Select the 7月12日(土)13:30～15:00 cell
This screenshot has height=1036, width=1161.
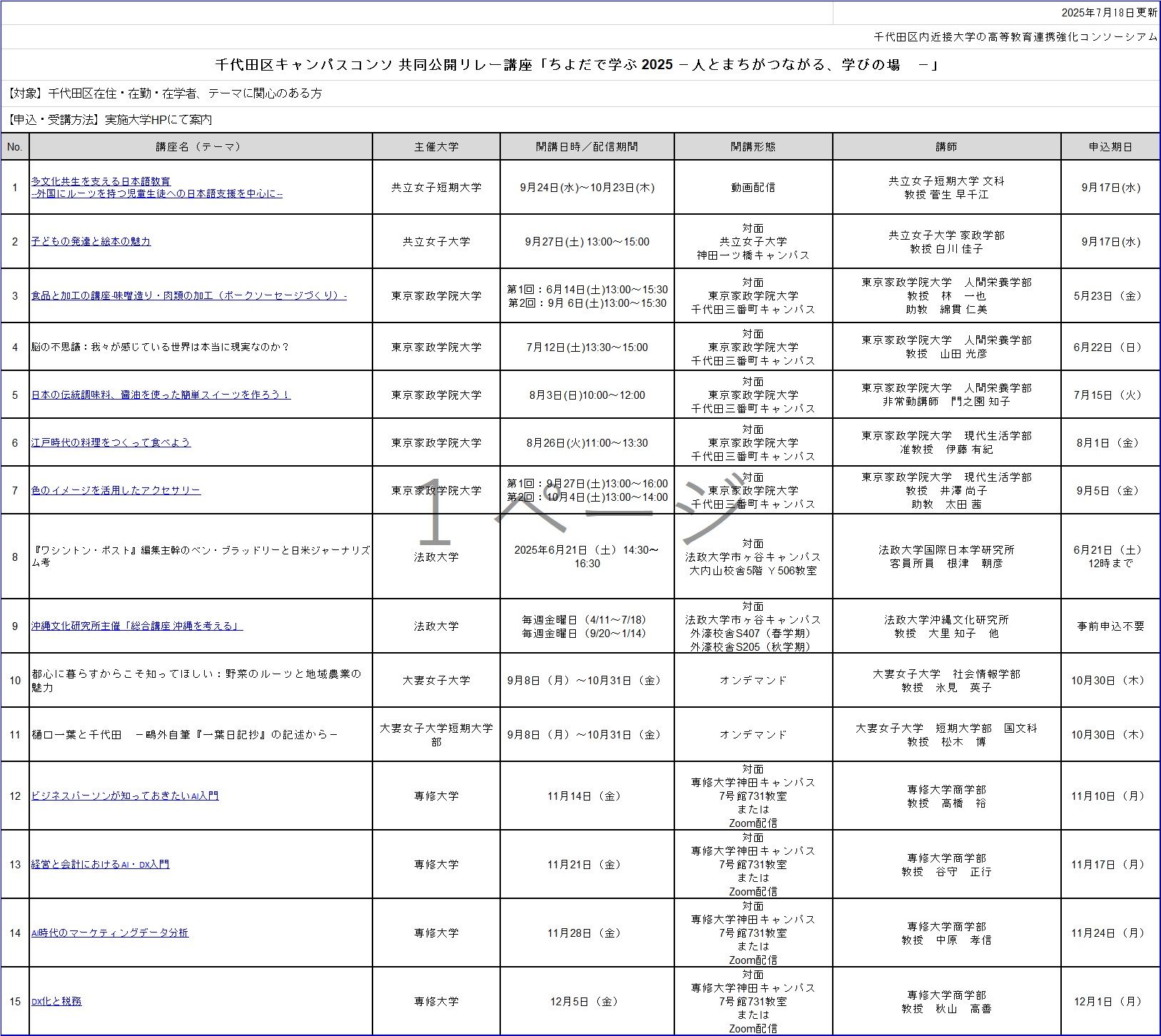(587, 347)
